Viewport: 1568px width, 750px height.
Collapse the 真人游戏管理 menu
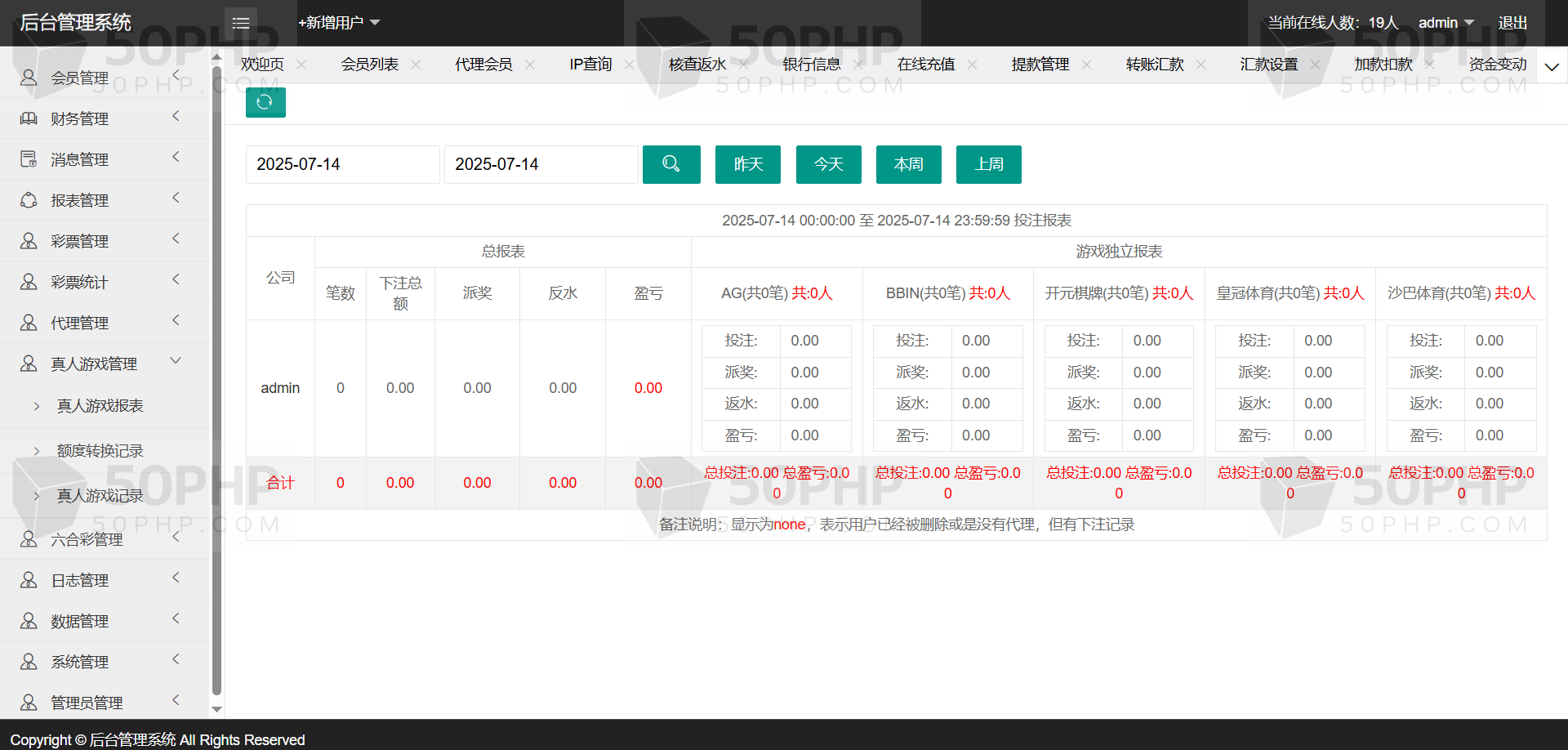pyautogui.click(x=176, y=361)
